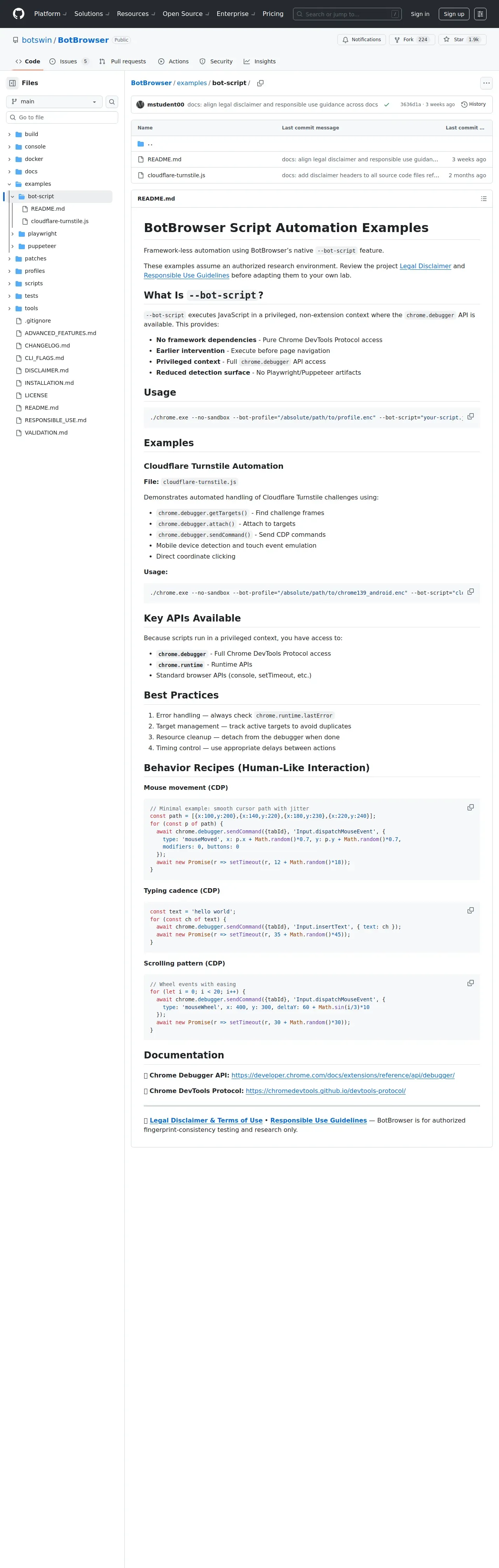Open Responsible Use Guidelines link in intro

[x=186, y=275]
